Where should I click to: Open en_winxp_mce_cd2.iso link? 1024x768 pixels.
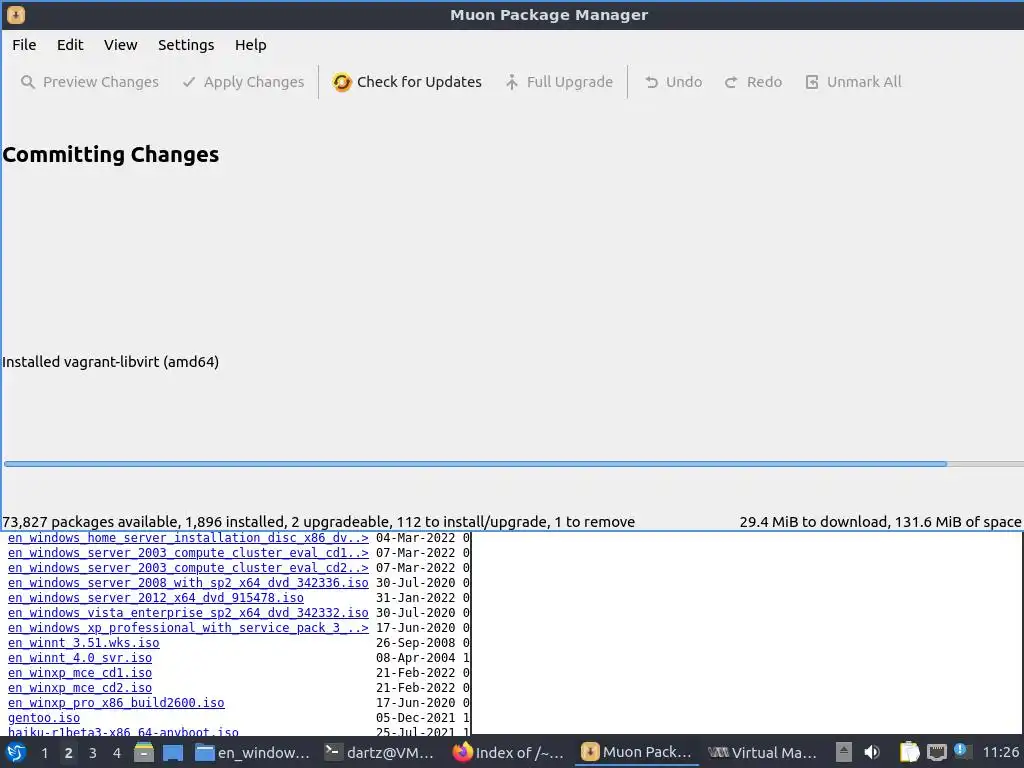[80, 688]
